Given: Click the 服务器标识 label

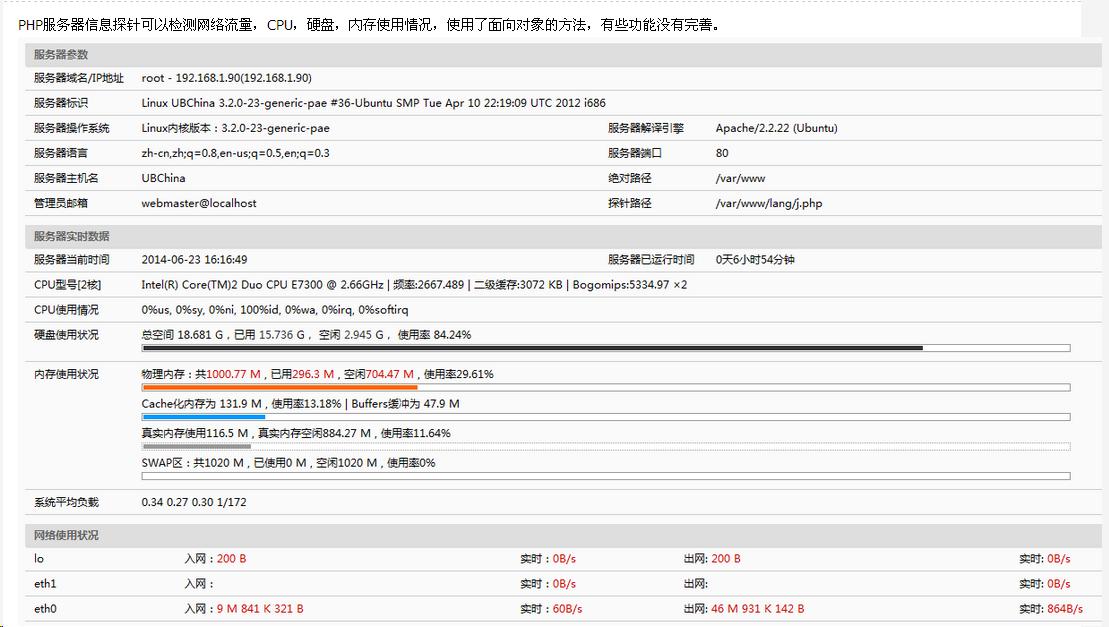Looking at the screenshot, I should pos(61,103).
